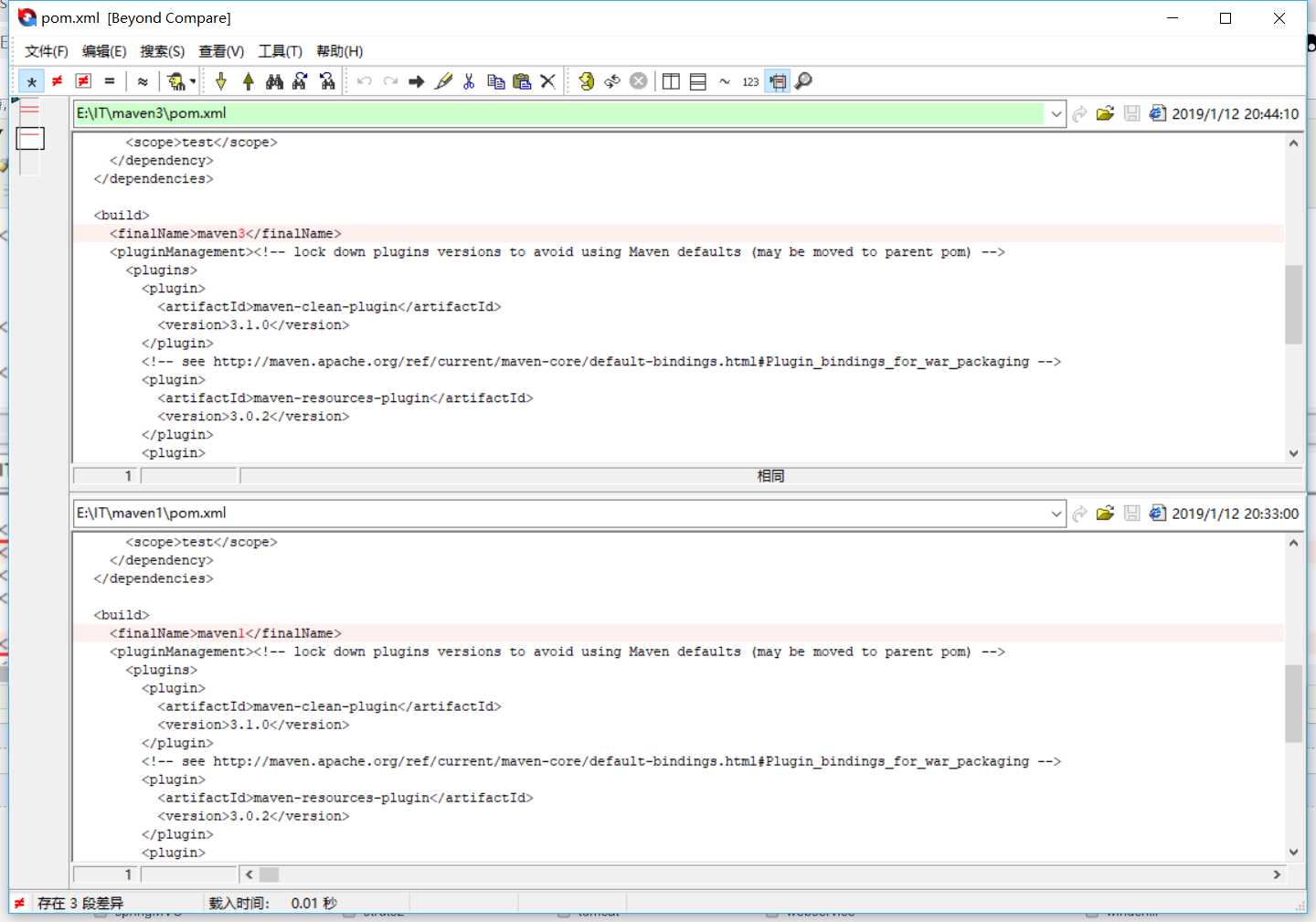Viewport: 1316px width, 922px height.
Task: Switch to over-under layout icon
Action: click(x=698, y=81)
